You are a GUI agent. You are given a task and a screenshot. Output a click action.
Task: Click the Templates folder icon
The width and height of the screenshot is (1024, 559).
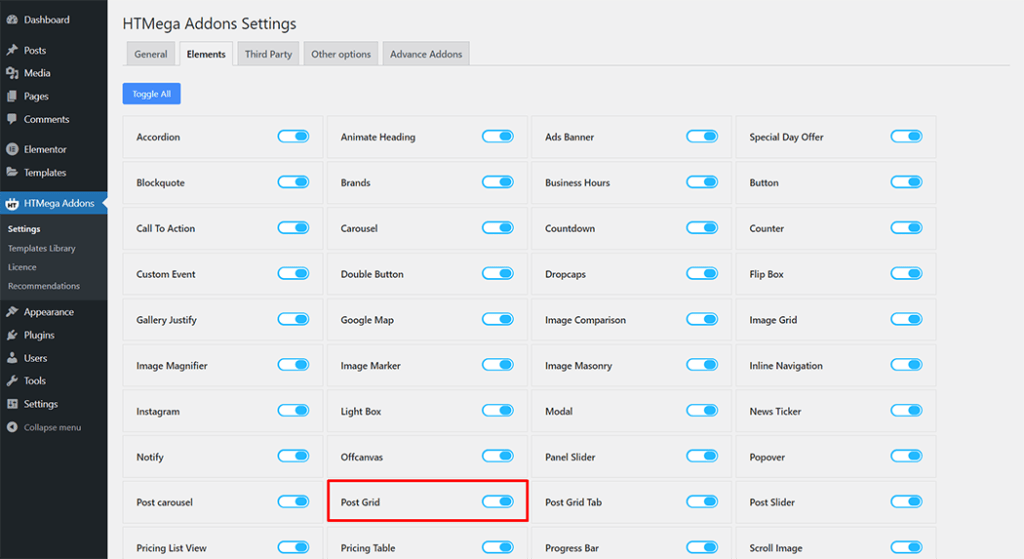point(12,172)
